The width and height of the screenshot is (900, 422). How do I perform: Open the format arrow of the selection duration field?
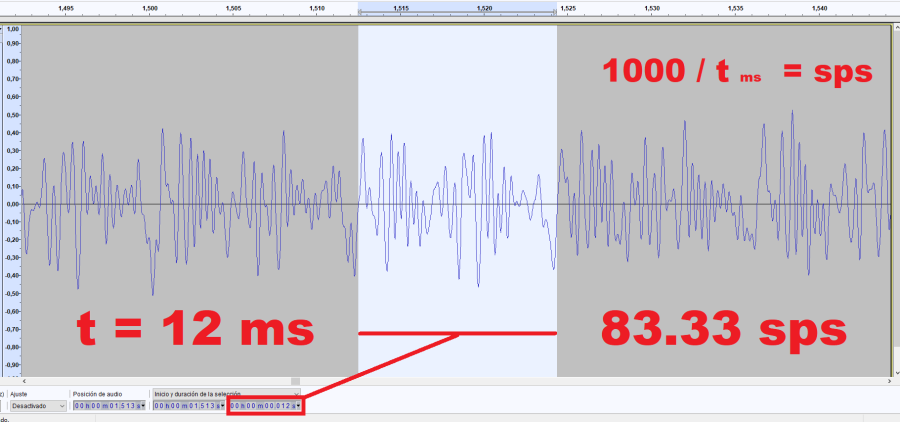coord(300,406)
